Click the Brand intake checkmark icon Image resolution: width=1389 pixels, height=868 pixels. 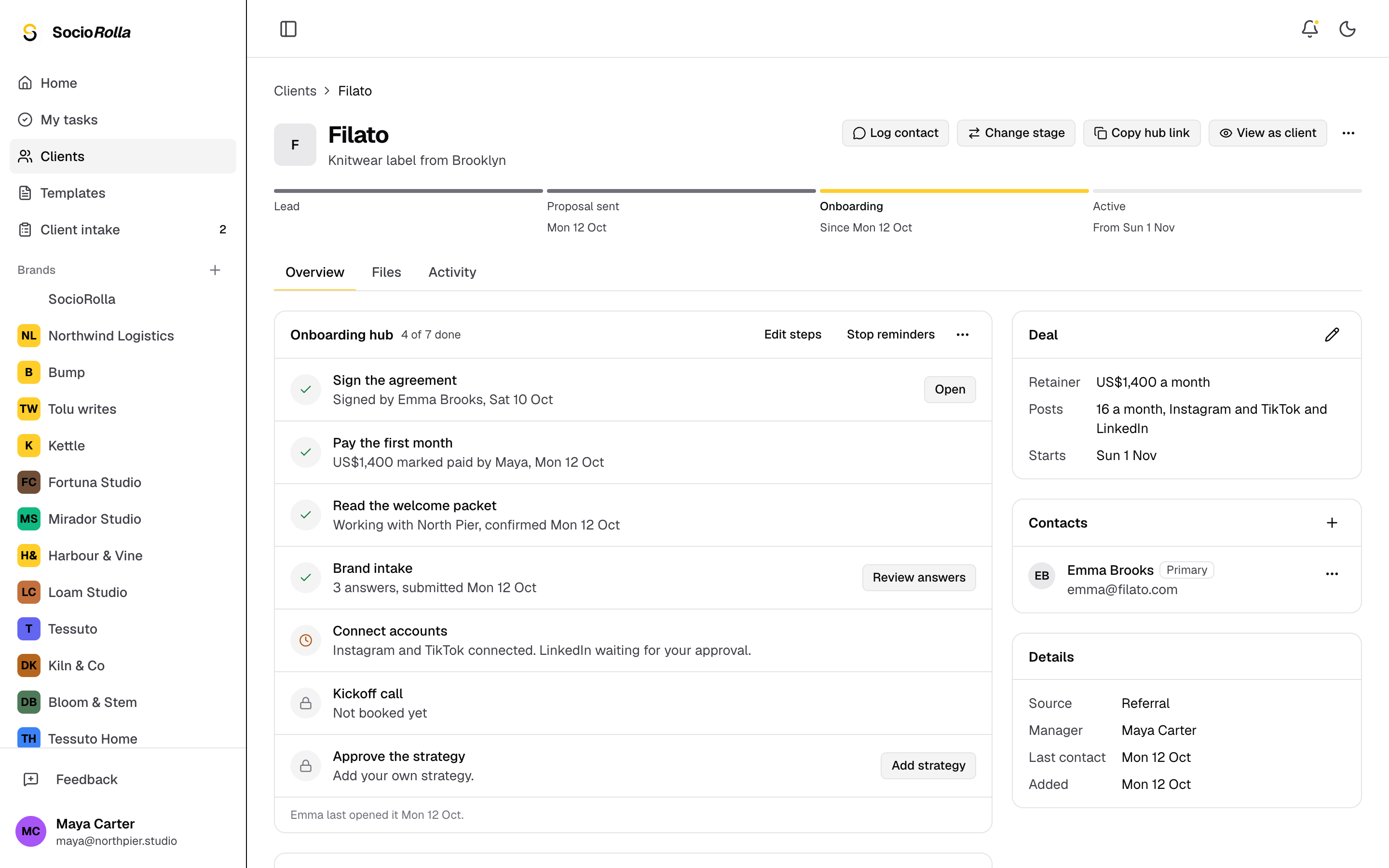point(306,578)
